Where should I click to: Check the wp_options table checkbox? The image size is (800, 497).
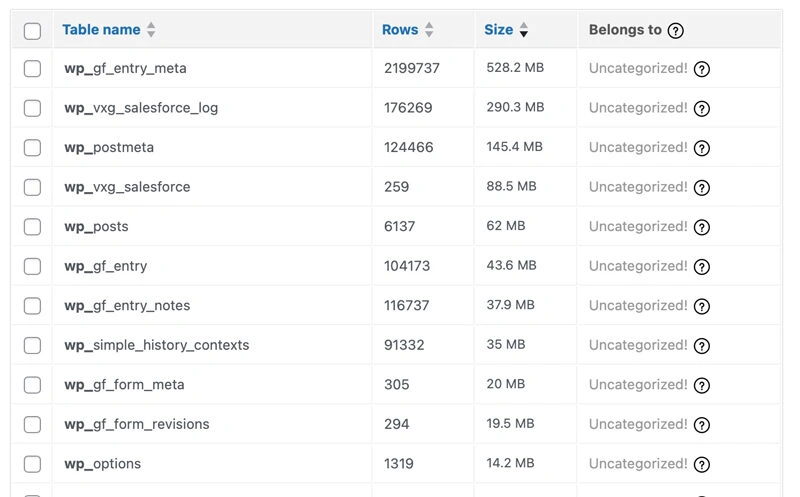point(32,464)
